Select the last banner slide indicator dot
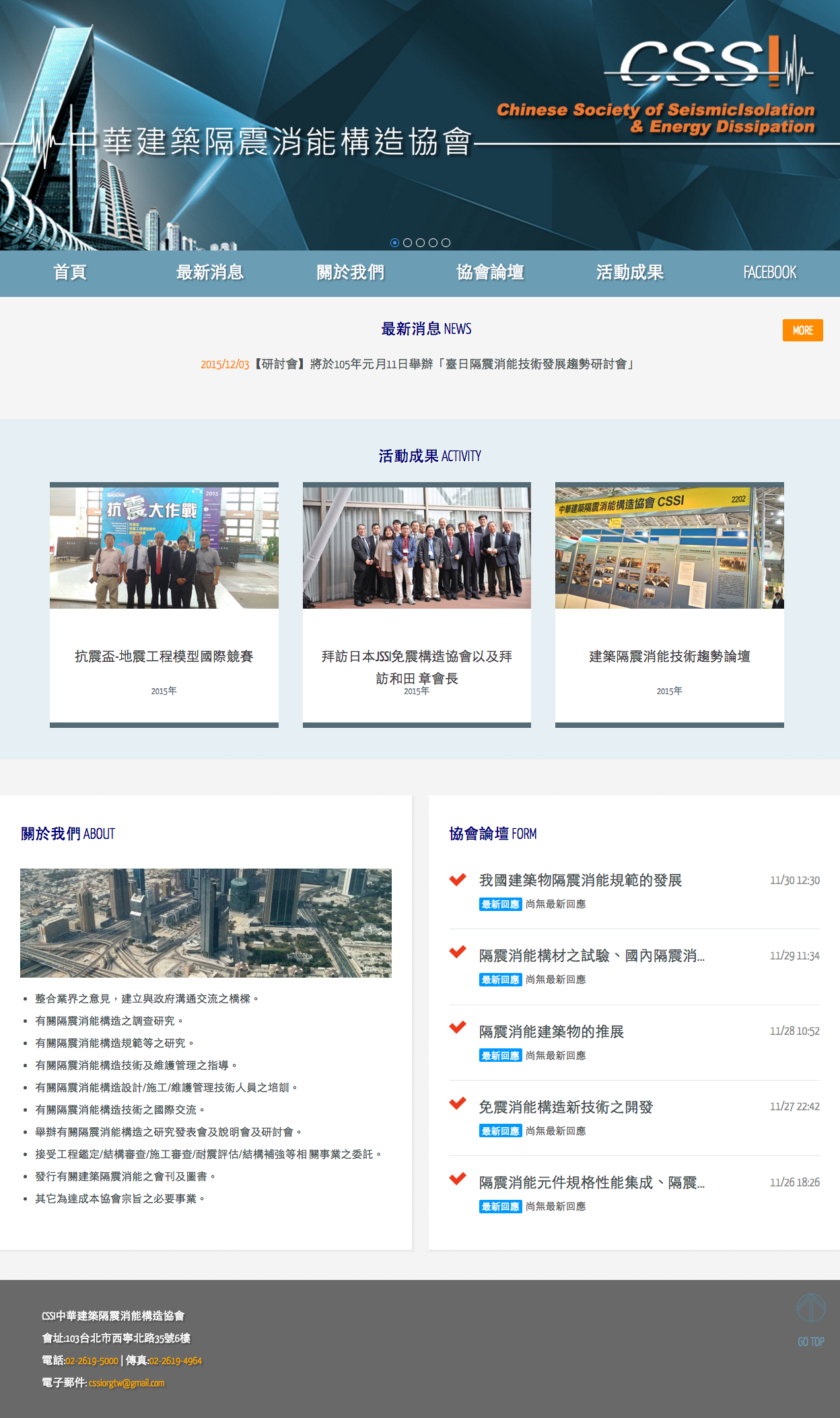Image resolution: width=840 pixels, height=1418 pixels. [x=446, y=242]
